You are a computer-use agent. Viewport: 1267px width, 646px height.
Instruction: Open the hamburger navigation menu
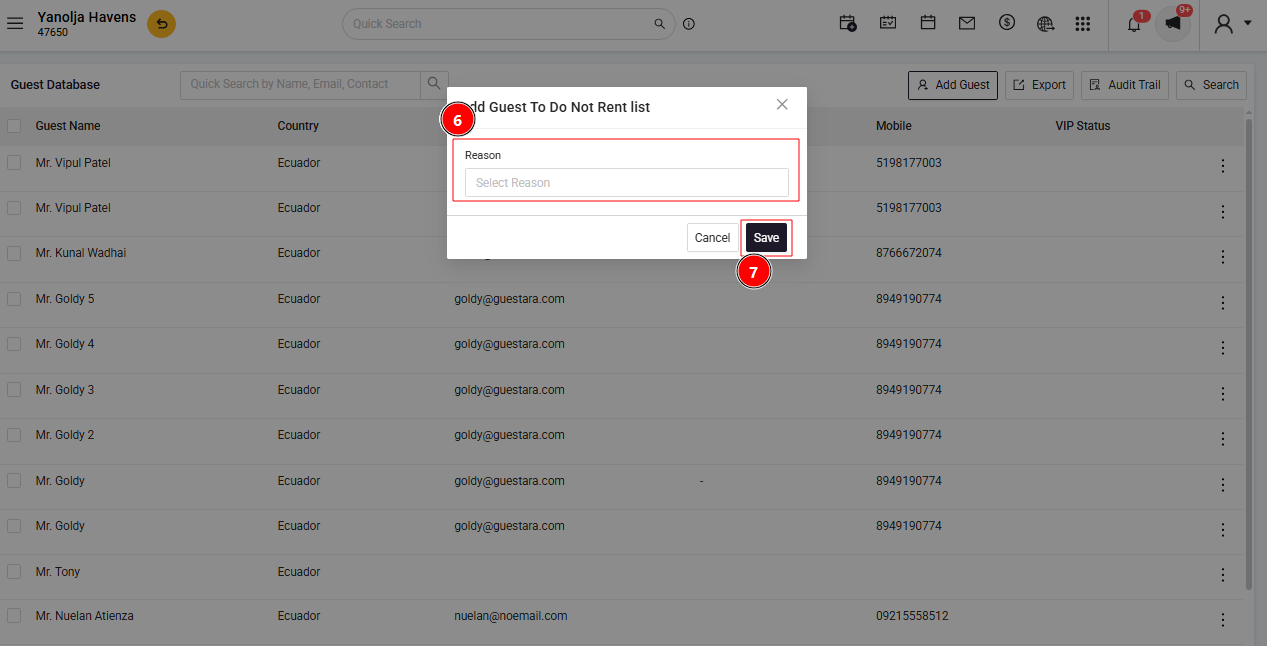pyautogui.click(x=15, y=24)
